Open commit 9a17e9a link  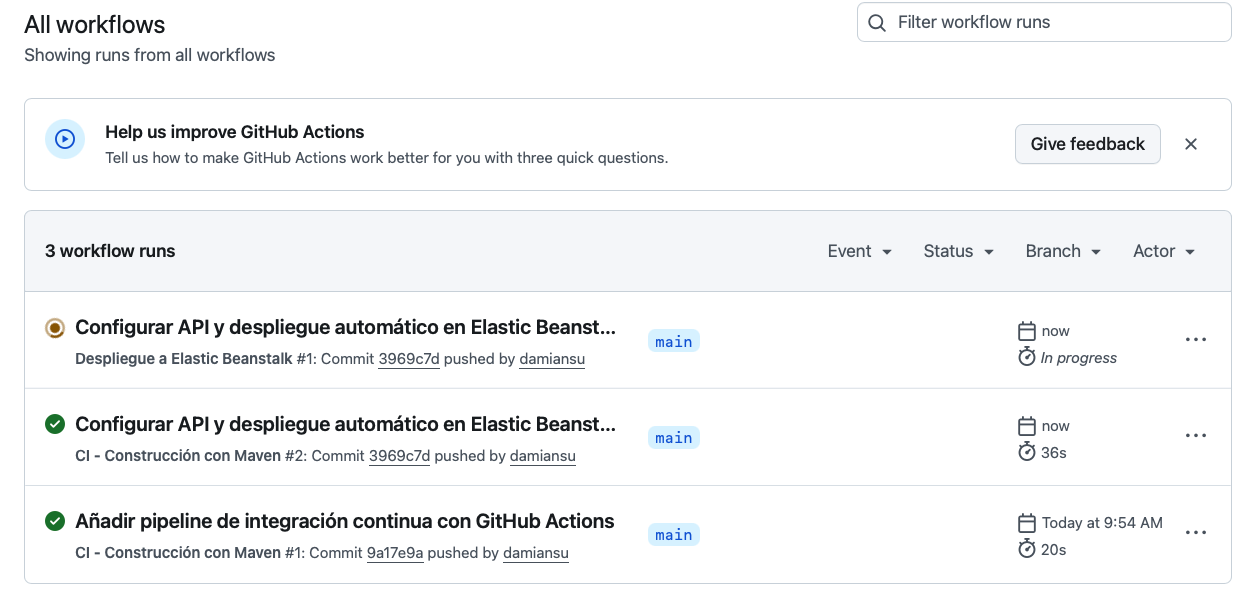395,553
